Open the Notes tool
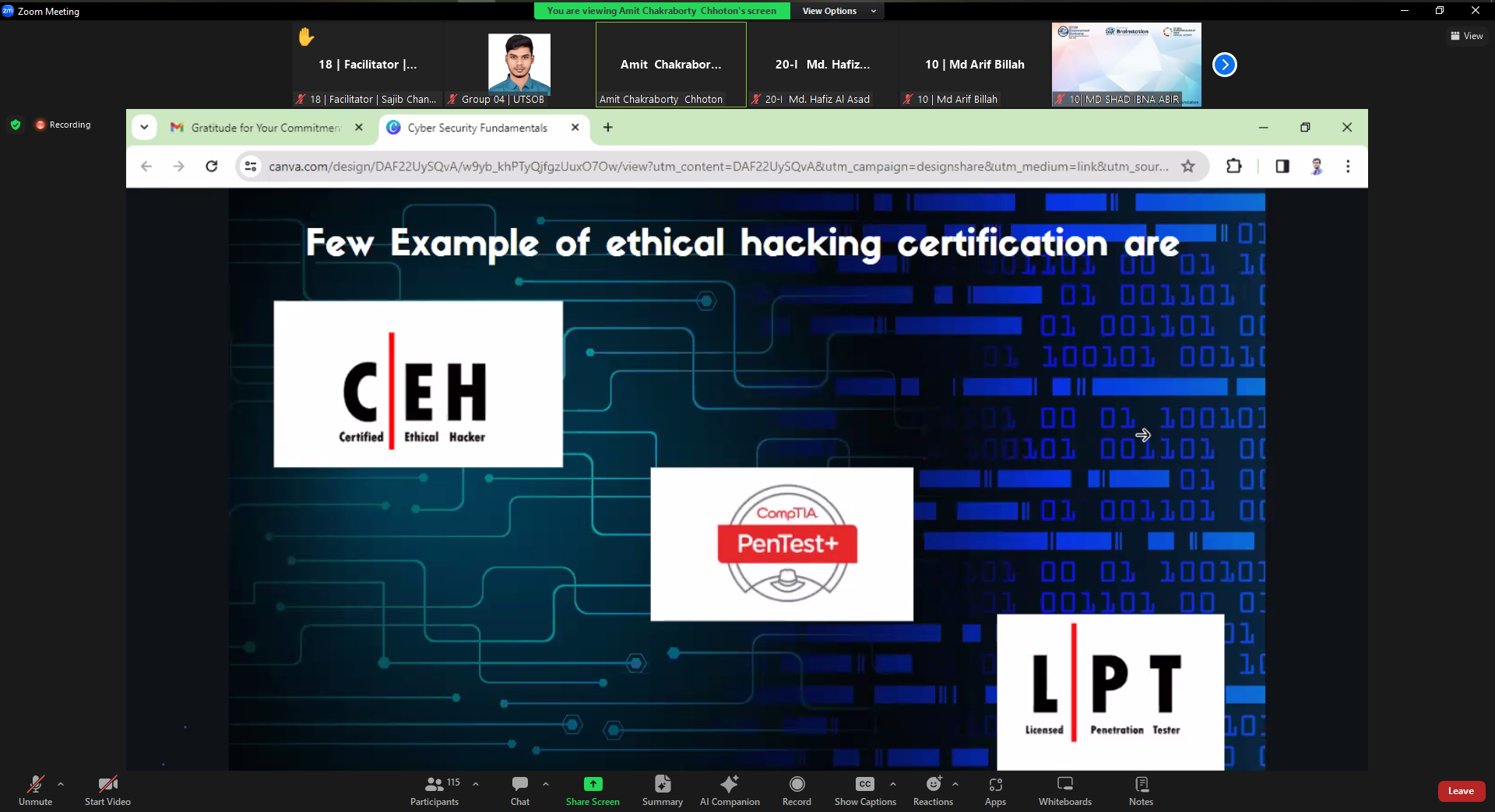The image size is (1495, 812). [1141, 790]
